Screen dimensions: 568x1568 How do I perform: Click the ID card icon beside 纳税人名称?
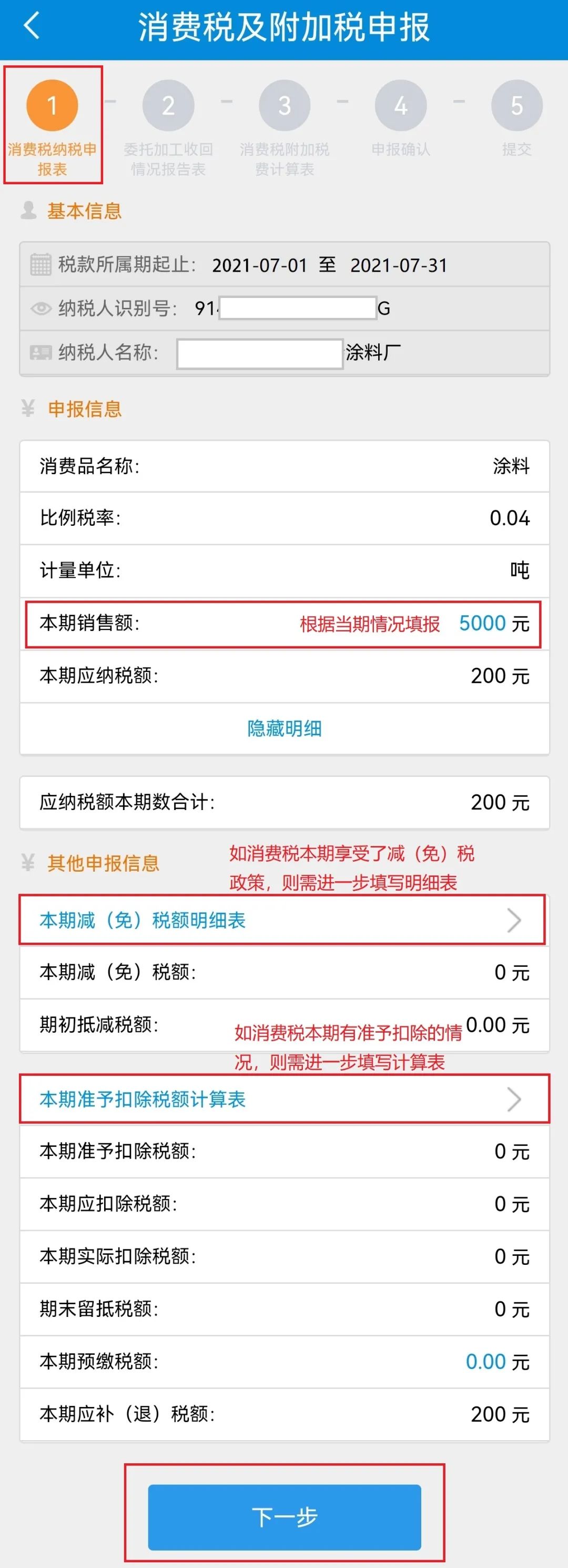point(40,353)
